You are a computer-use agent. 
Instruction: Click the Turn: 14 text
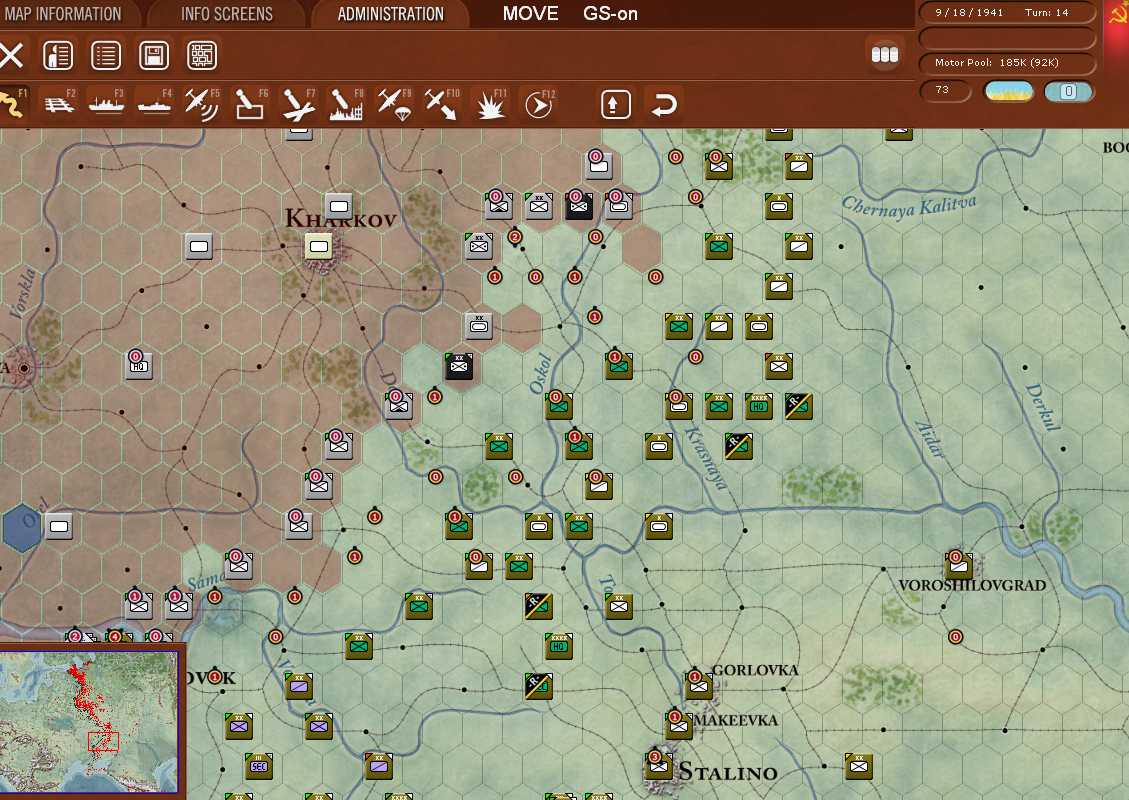1047,12
